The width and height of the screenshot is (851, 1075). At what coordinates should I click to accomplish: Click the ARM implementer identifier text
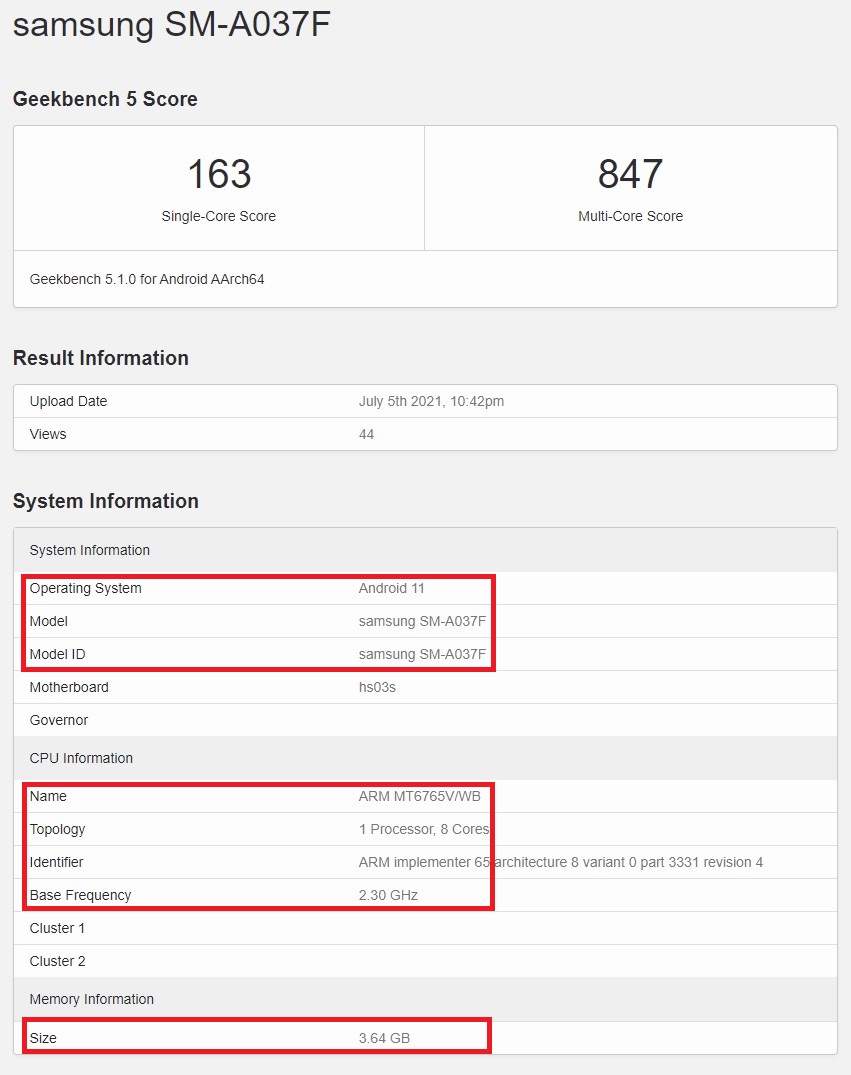560,862
